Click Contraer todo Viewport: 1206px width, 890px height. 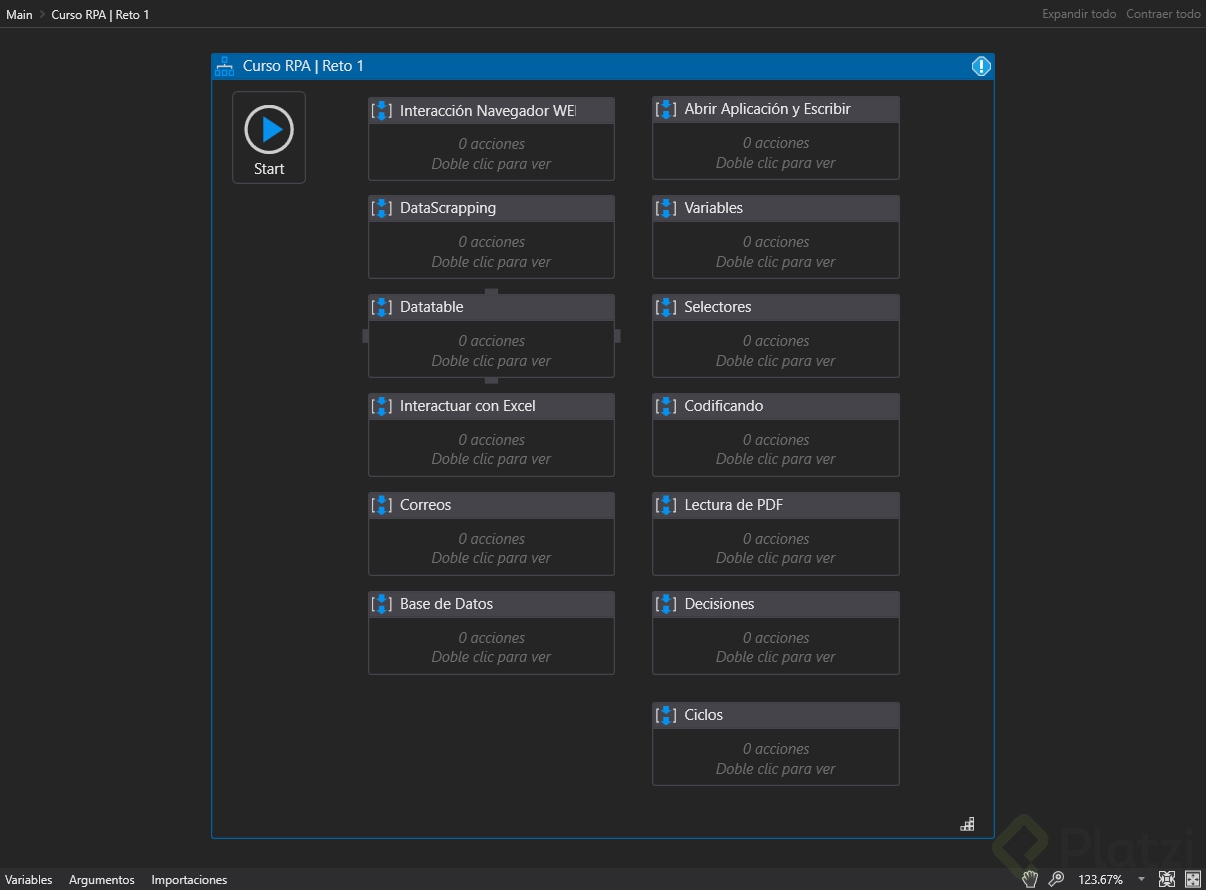pos(1163,14)
